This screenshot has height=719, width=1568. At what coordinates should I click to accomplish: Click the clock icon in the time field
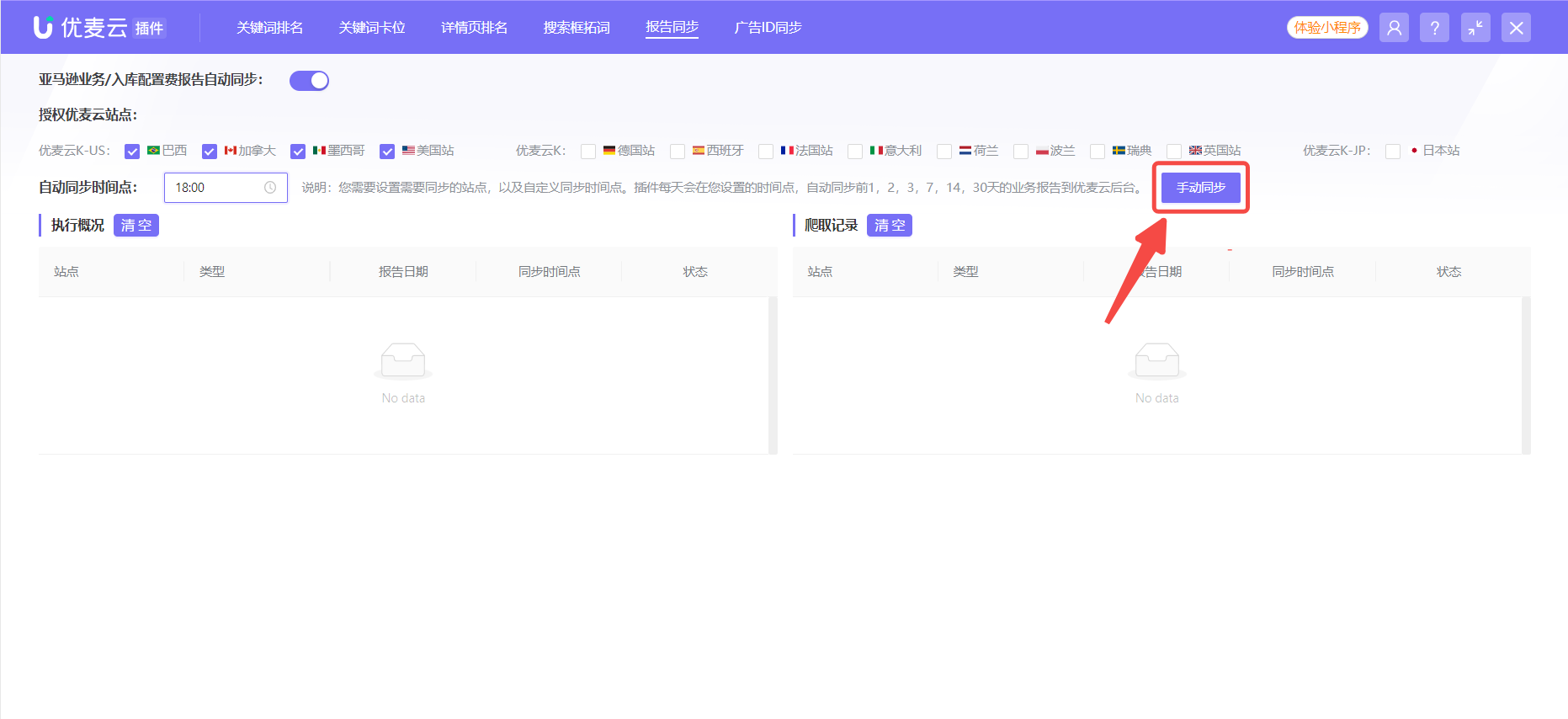coord(270,188)
